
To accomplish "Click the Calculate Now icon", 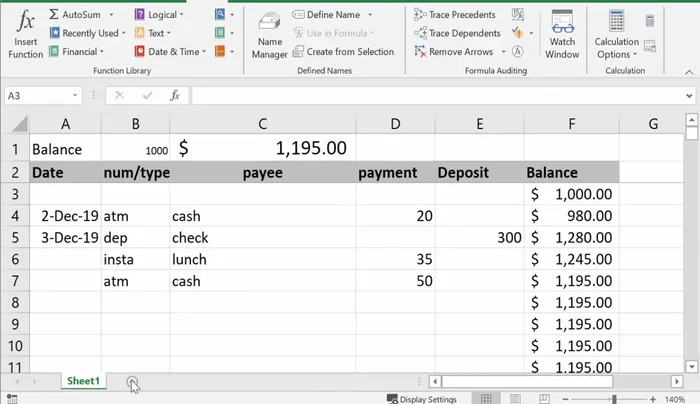I will tap(650, 21).
